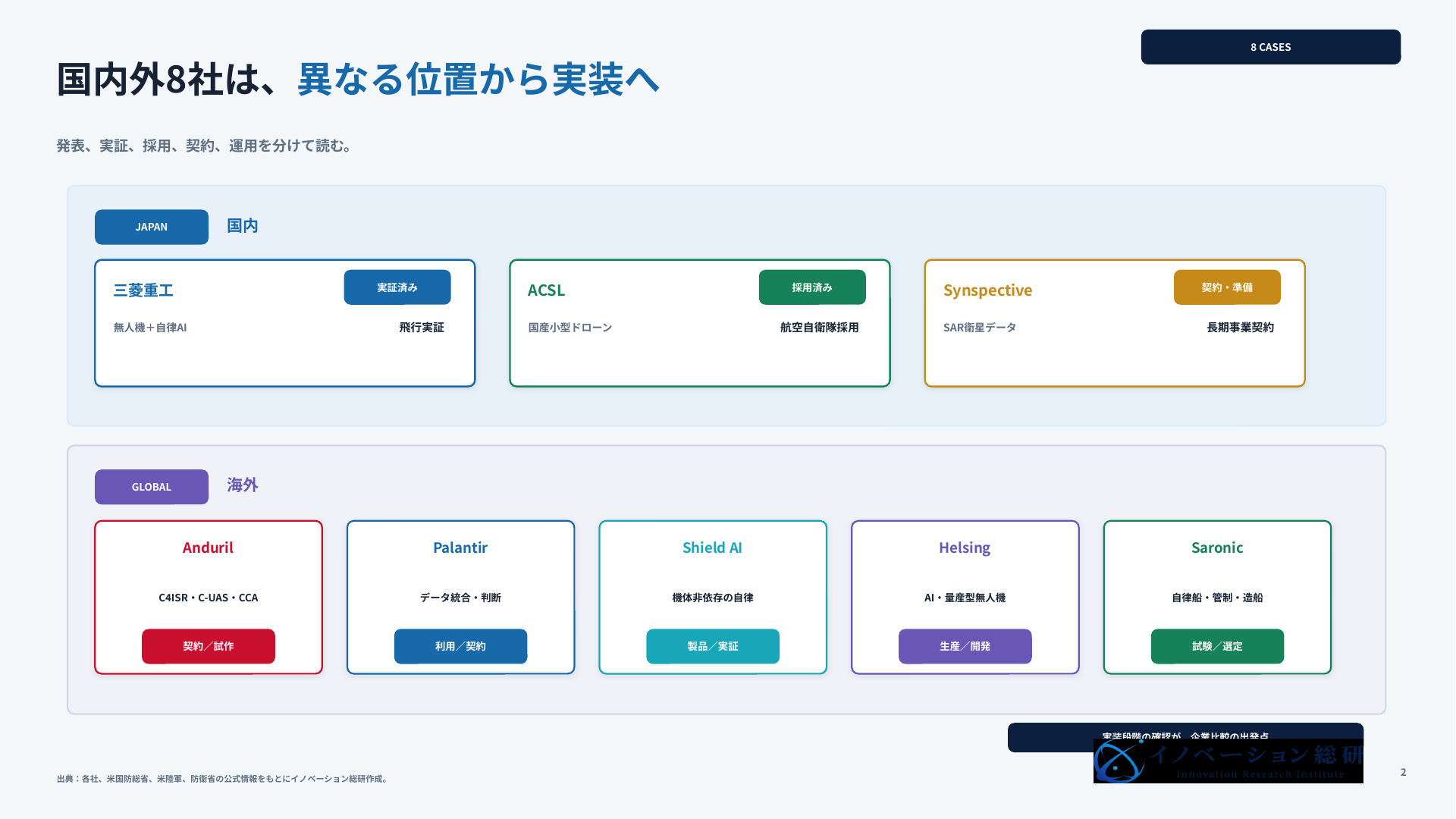Viewport: 1456px width, 819px height.
Task: Click the 無人機＋自律AI text
Action: (x=150, y=328)
